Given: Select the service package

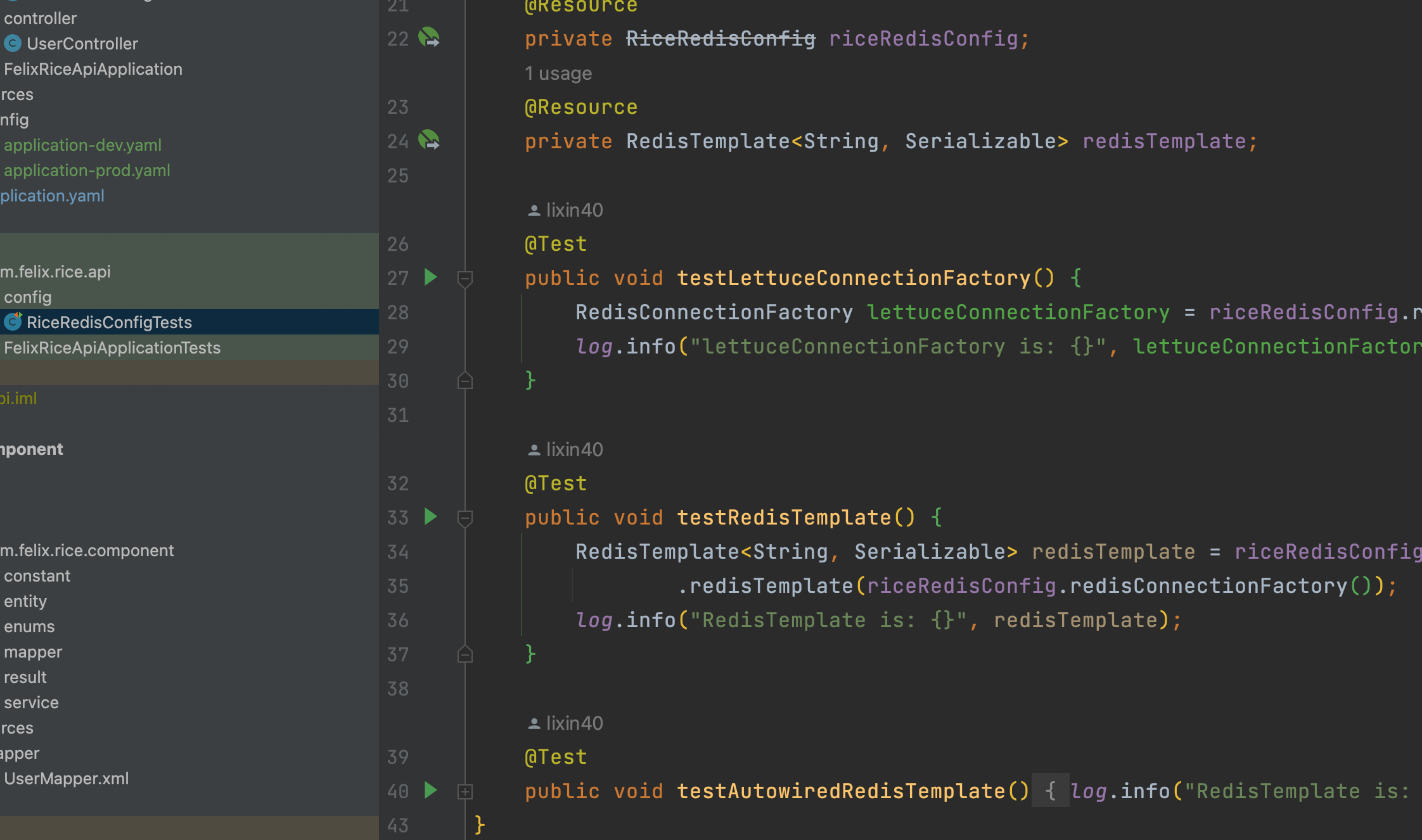Looking at the screenshot, I should (x=31, y=703).
